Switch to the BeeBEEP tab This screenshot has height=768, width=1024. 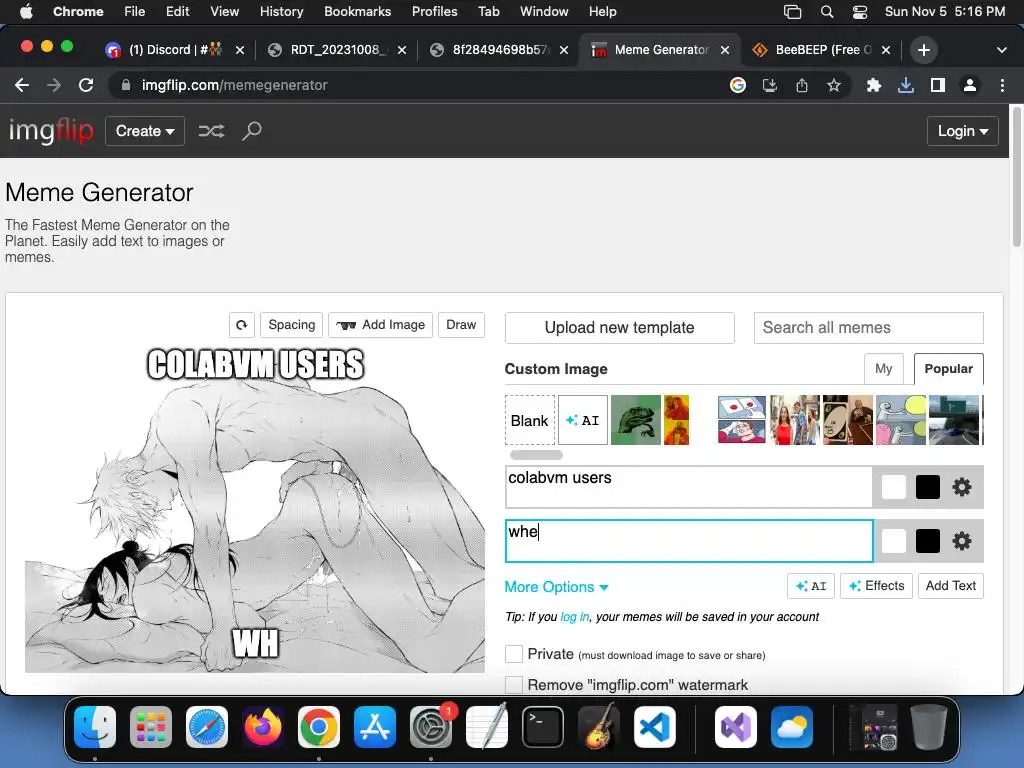(822, 50)
